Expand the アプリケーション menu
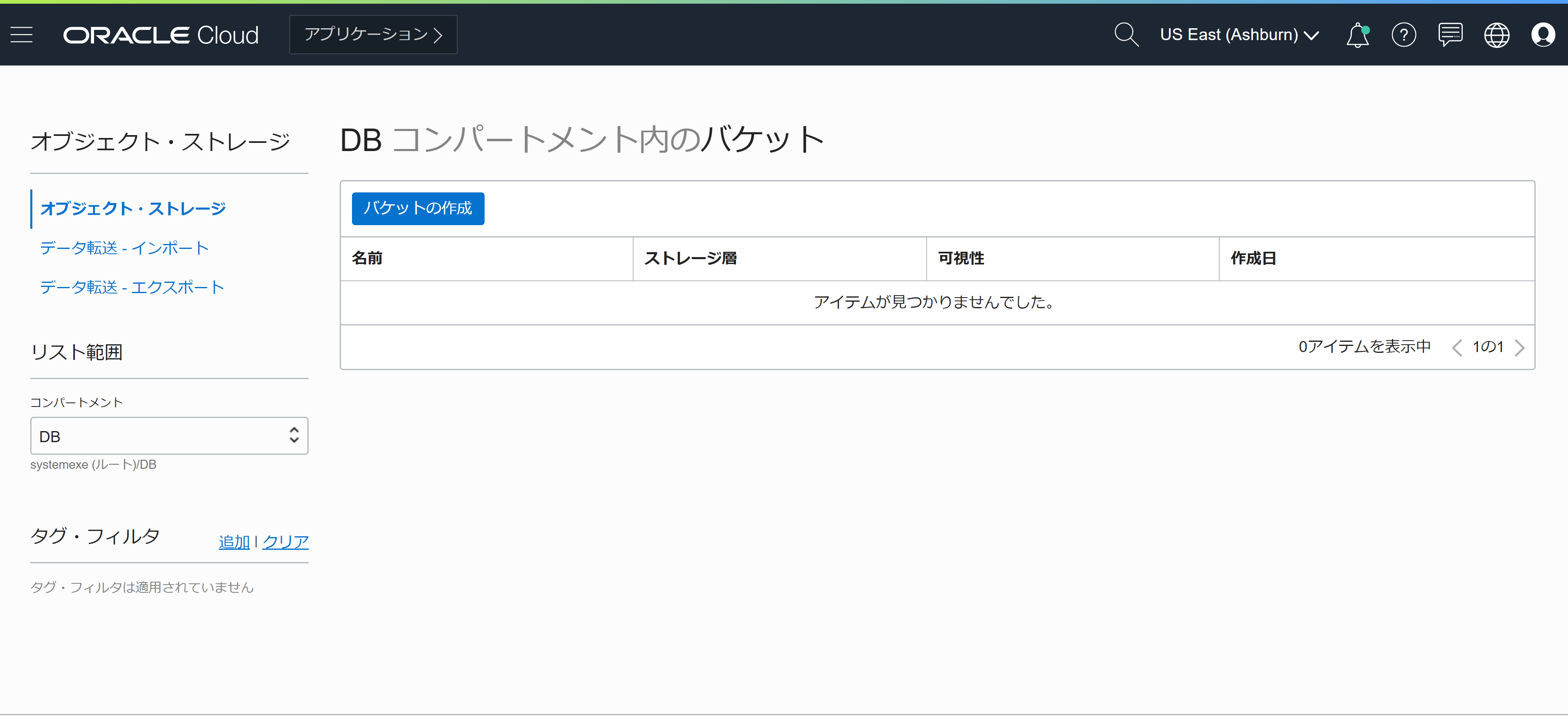The width and height of the screenshot is (1568, 716). [373, 35]
